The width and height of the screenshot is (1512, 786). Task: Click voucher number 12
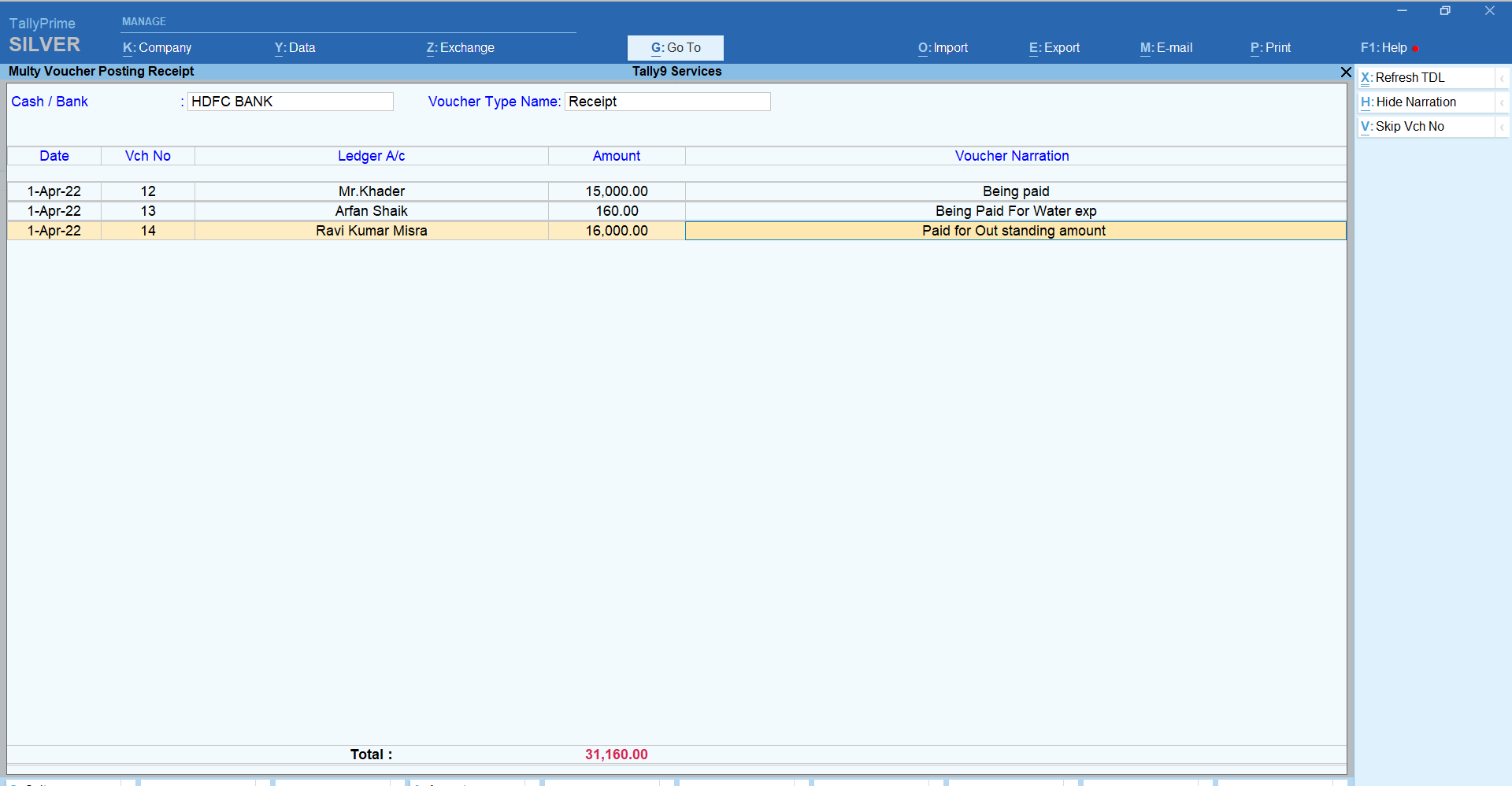pos(148,191)
